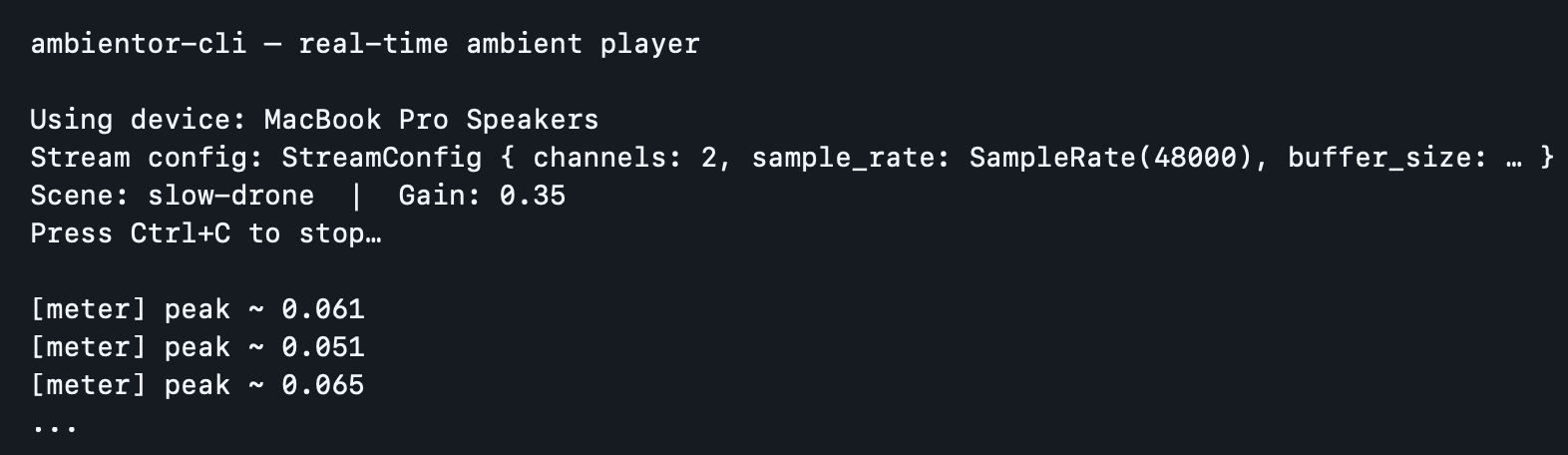Click the SampleRate(48000) value
This screenshot has width=1568, height=455.
pos(1110,158)
